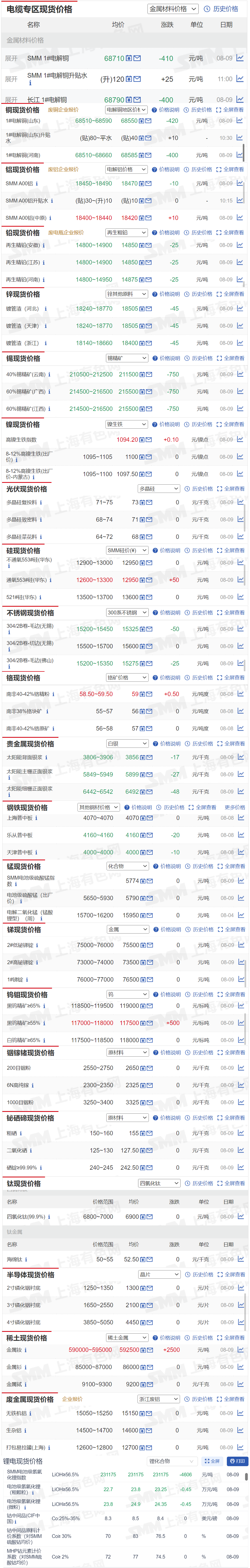Open 废铝企业报价 link
This screenshot has width=250, height=1568.
63,169
